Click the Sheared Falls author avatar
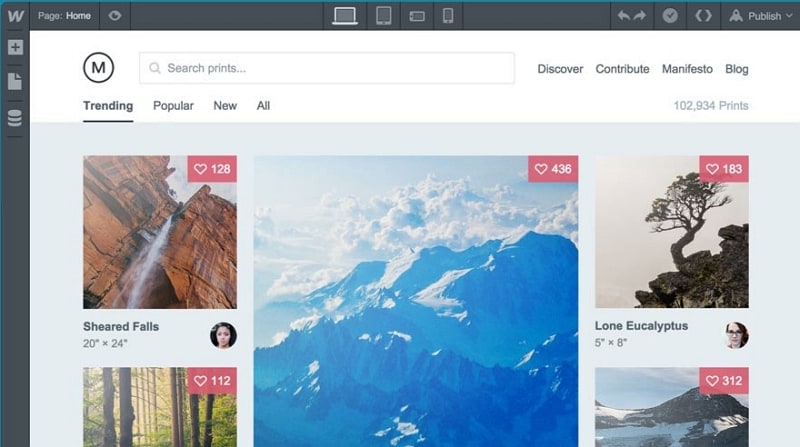This screenshot has width=800, height=447. [223, 335]
